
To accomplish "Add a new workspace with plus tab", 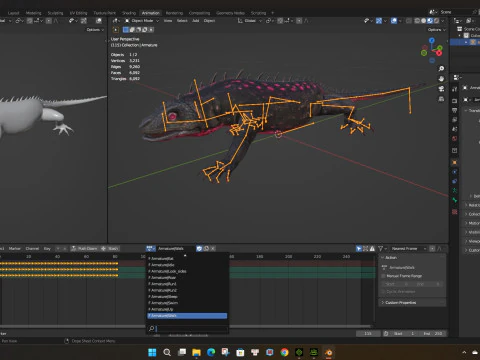I will click(272, 13).
